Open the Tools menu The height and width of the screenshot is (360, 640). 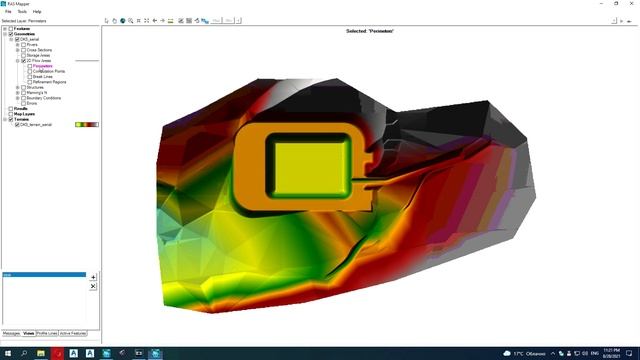(x=22, y=12)
